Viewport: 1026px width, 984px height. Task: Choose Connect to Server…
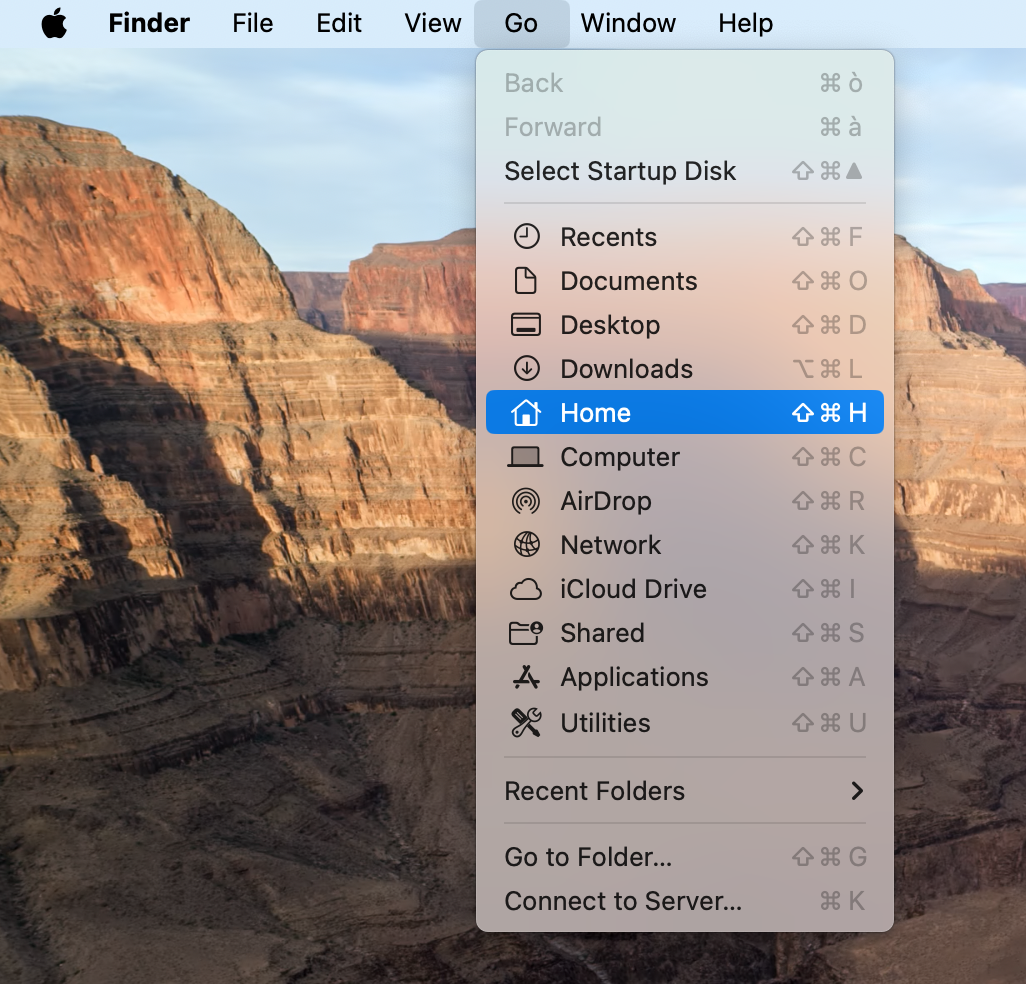tap(684, 901)
